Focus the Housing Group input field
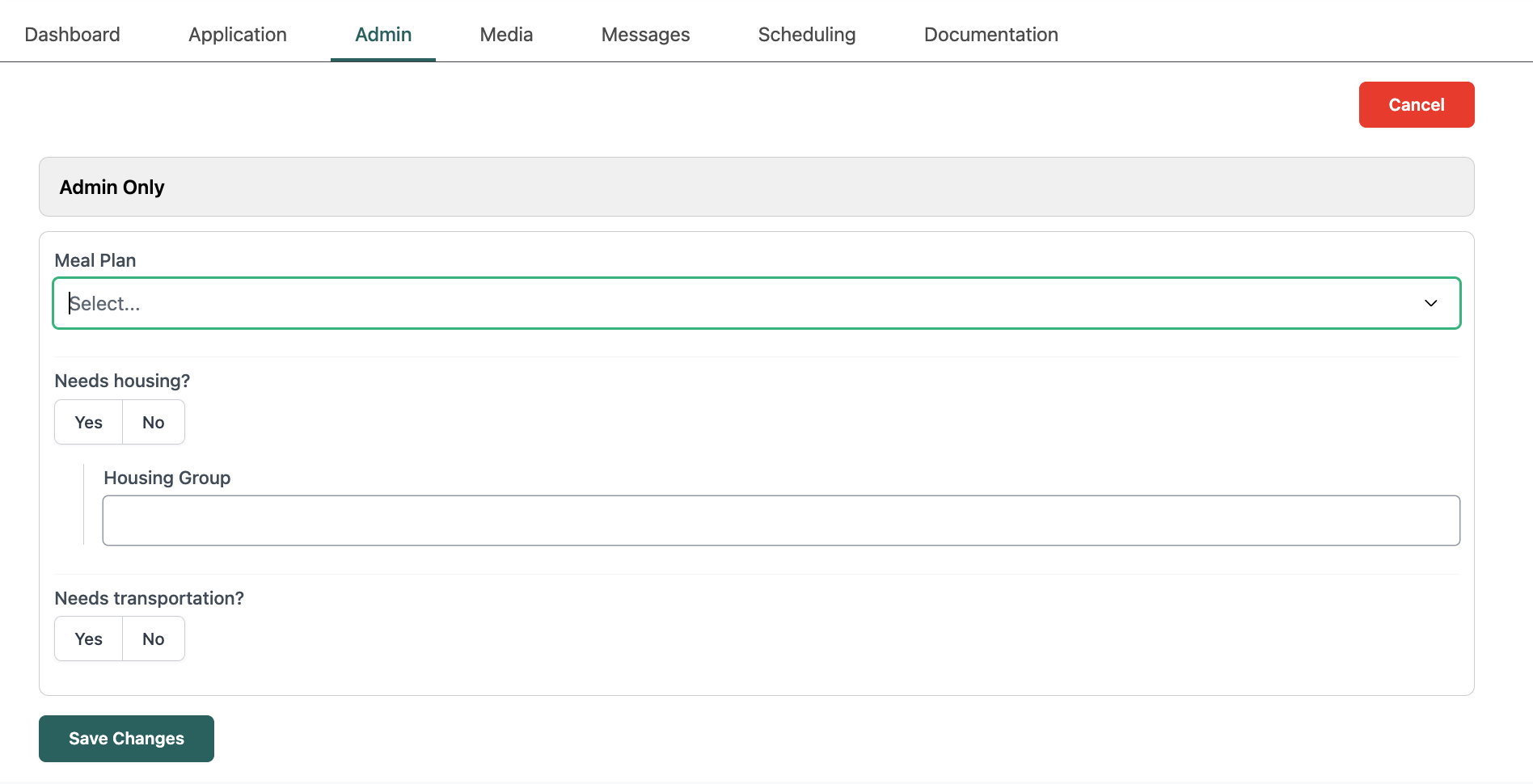This screenshot has height=784, width=1533. [781, 521]
